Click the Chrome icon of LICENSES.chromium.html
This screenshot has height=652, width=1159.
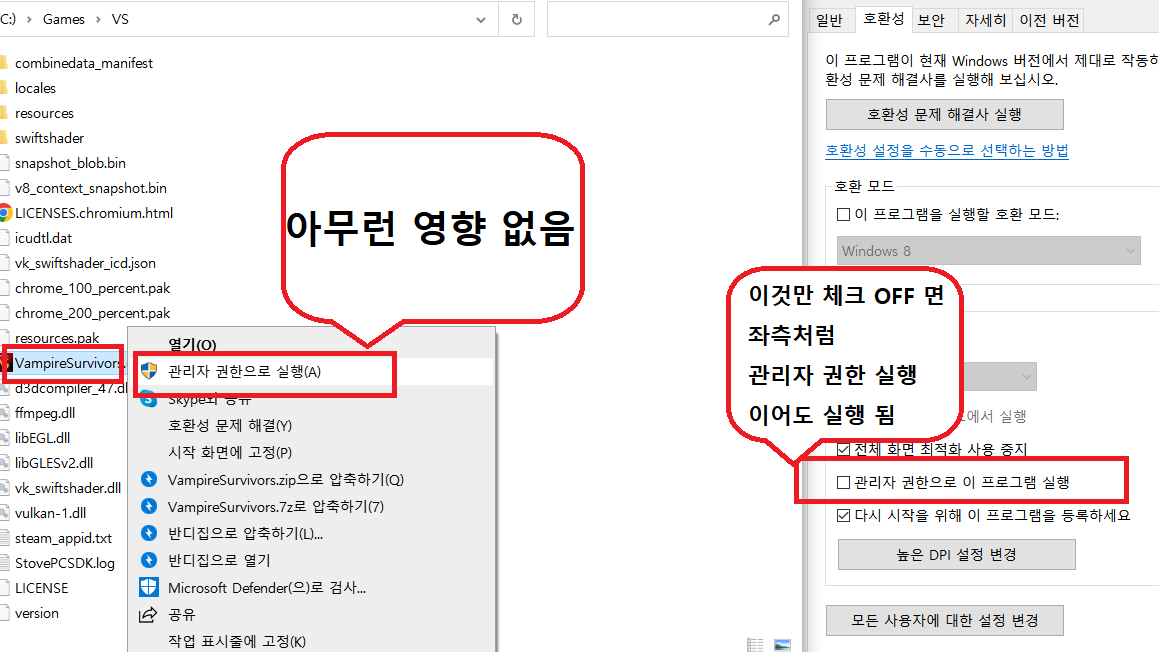(x=4, y=213)
